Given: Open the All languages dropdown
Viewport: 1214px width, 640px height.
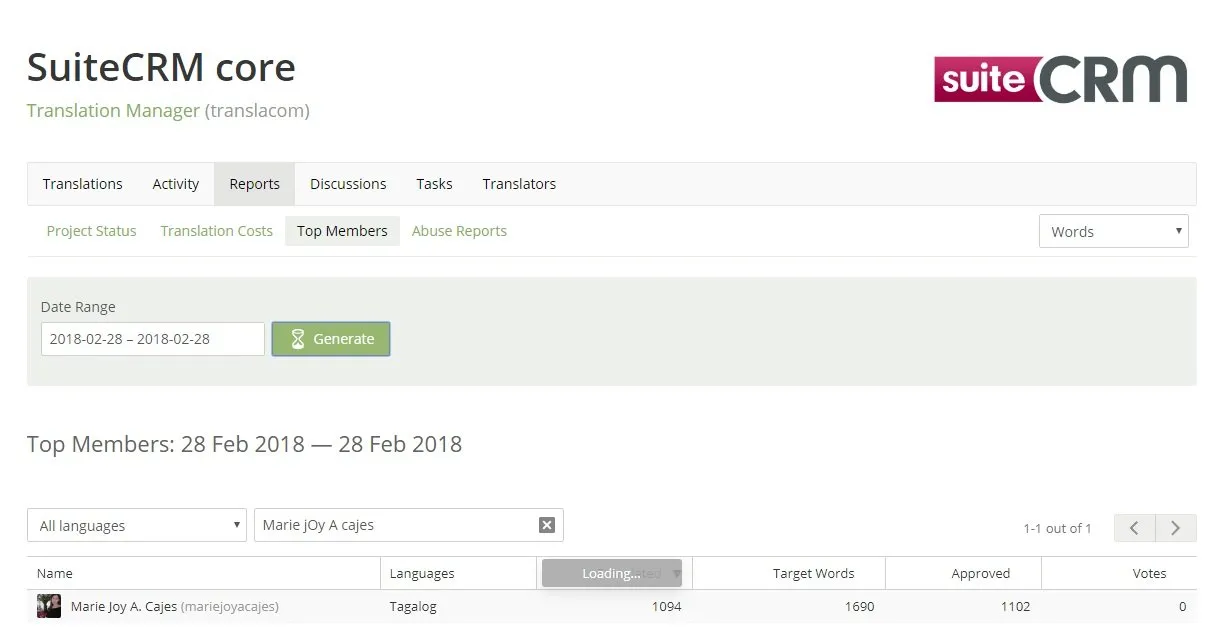Looking at the screenshot, I should 137,525.
